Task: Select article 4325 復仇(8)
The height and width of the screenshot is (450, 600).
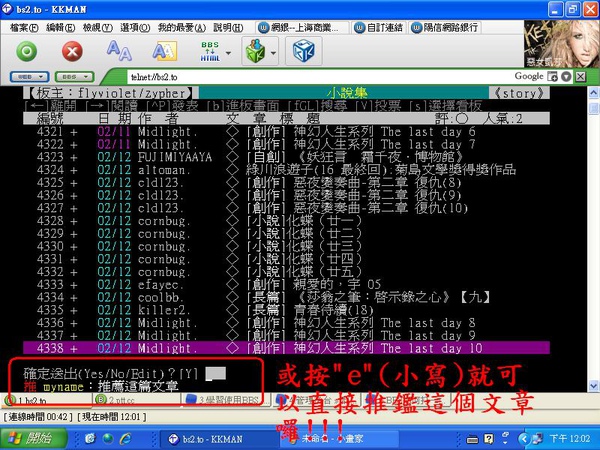Action: [286, 183]
